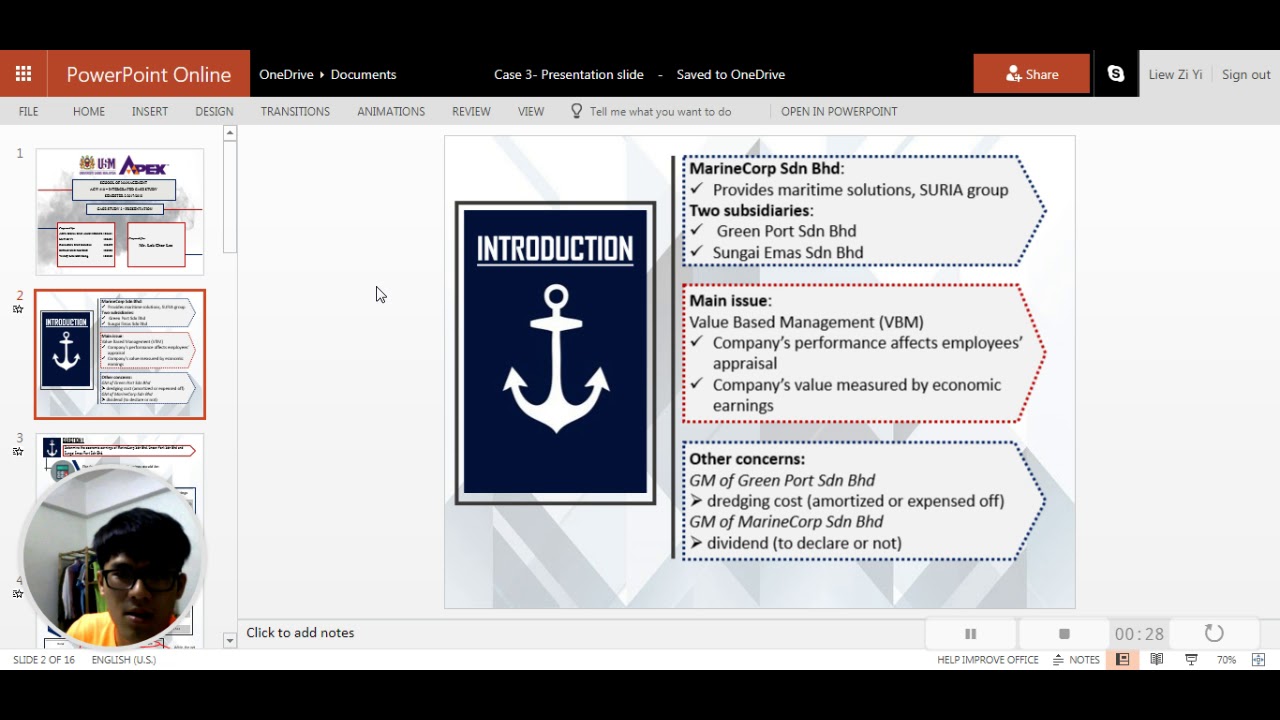Screen dimensions: 1280x720
Task: Open the Office app launcher grid
Action: (23, 74)
